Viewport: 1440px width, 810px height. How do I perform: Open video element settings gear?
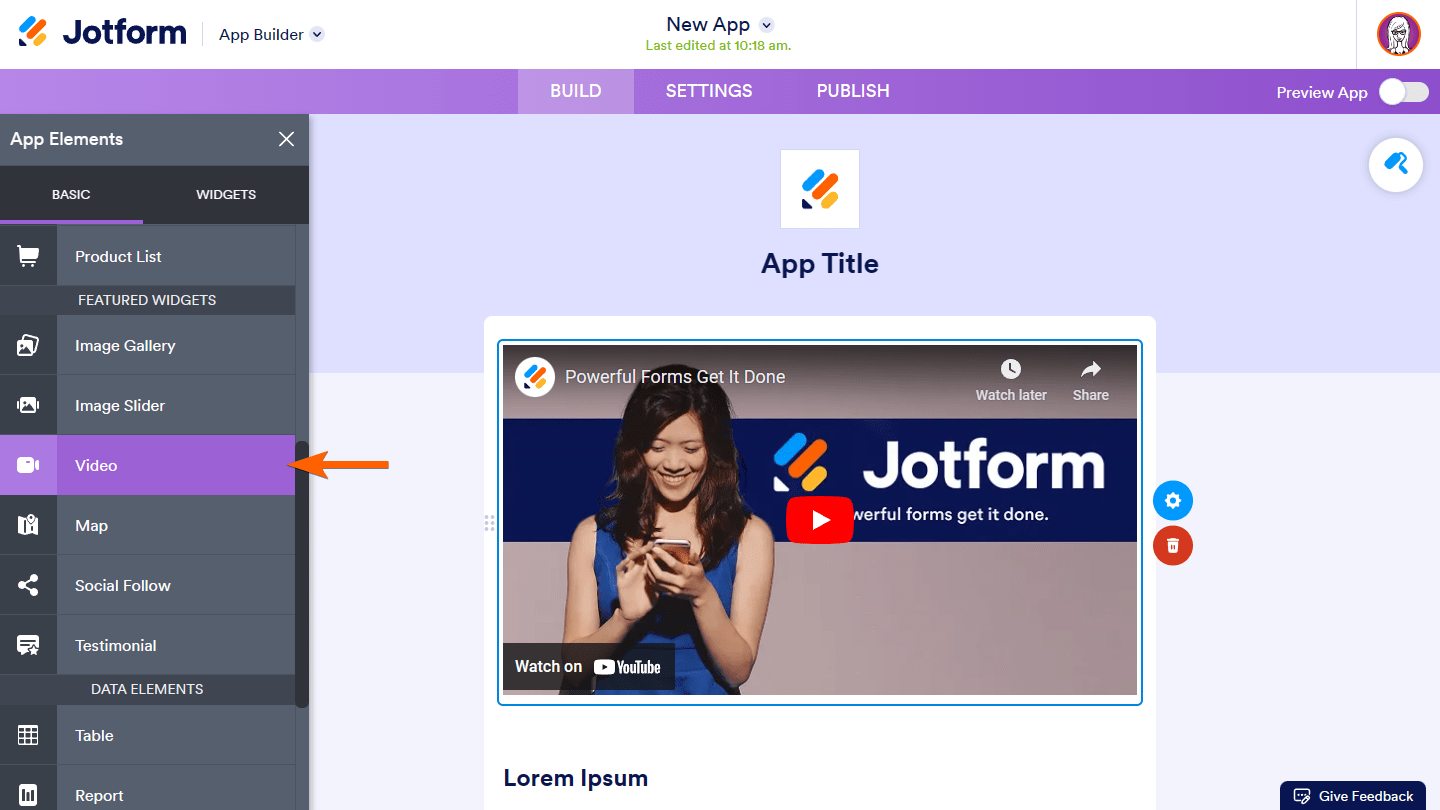point(1173,500)
